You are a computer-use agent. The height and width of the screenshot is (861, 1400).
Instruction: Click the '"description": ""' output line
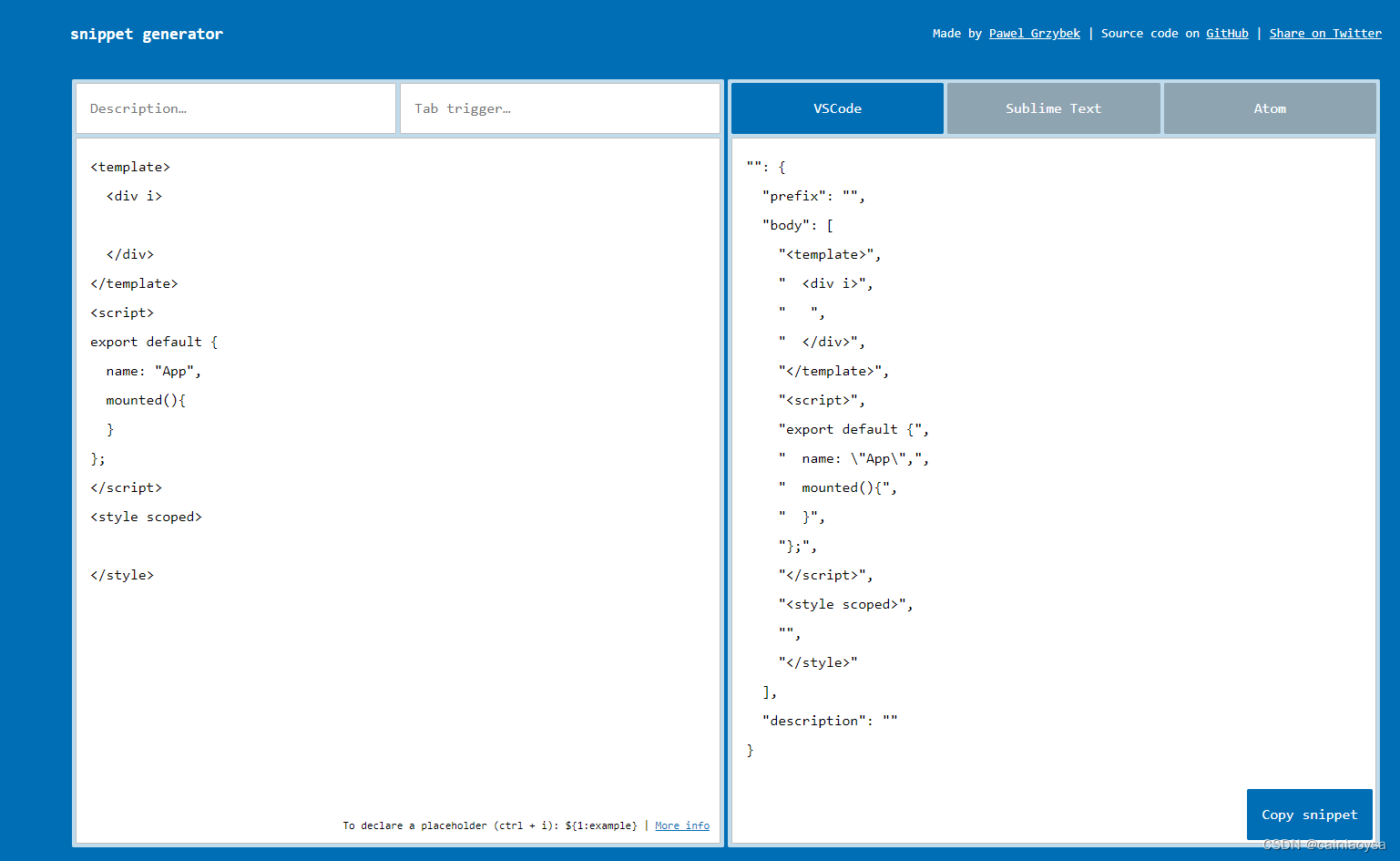(x=830, y=721)
